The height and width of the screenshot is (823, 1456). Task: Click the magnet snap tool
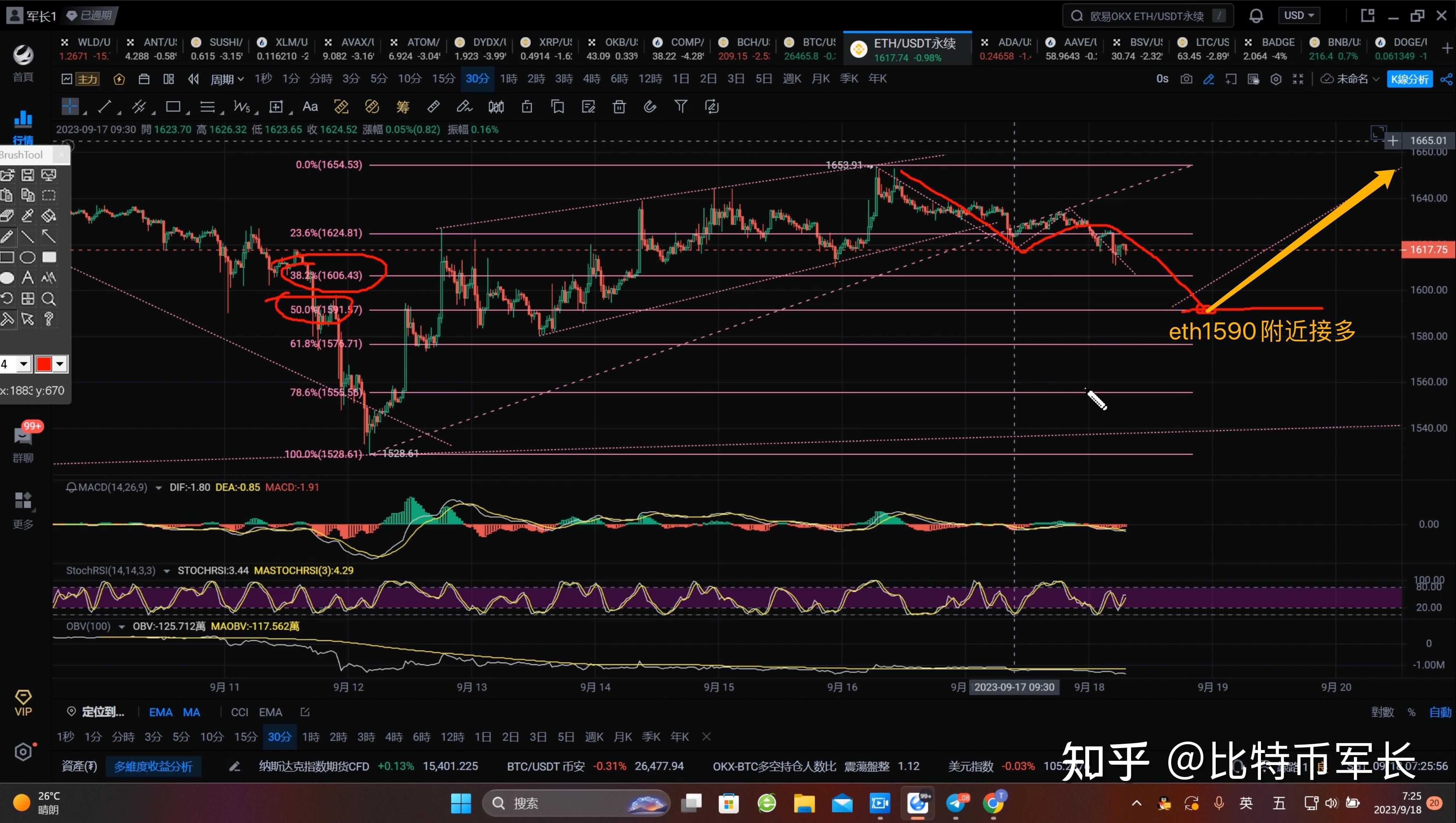[650, 106]
